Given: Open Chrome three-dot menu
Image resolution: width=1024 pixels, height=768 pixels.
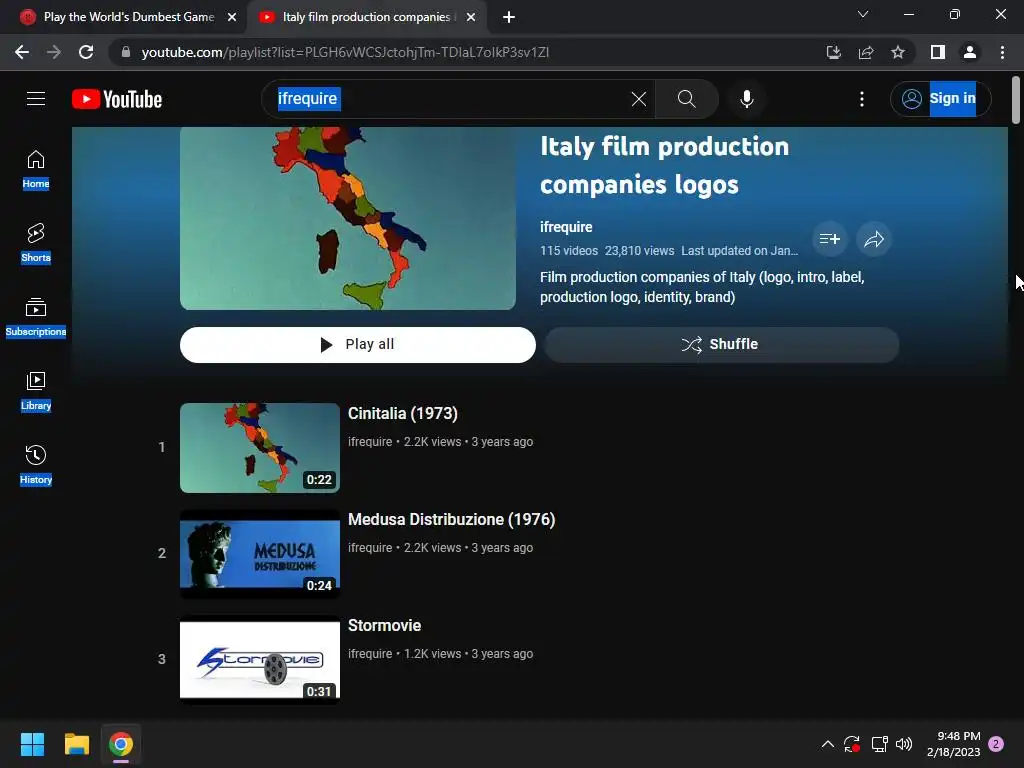Looking at the screenshot, I should coord(1002,52).
